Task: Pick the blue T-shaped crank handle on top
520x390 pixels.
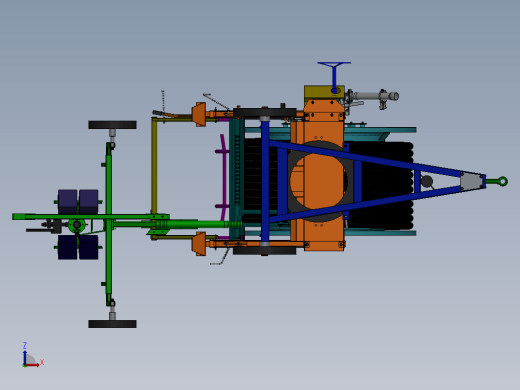Action: pos(334,76)
